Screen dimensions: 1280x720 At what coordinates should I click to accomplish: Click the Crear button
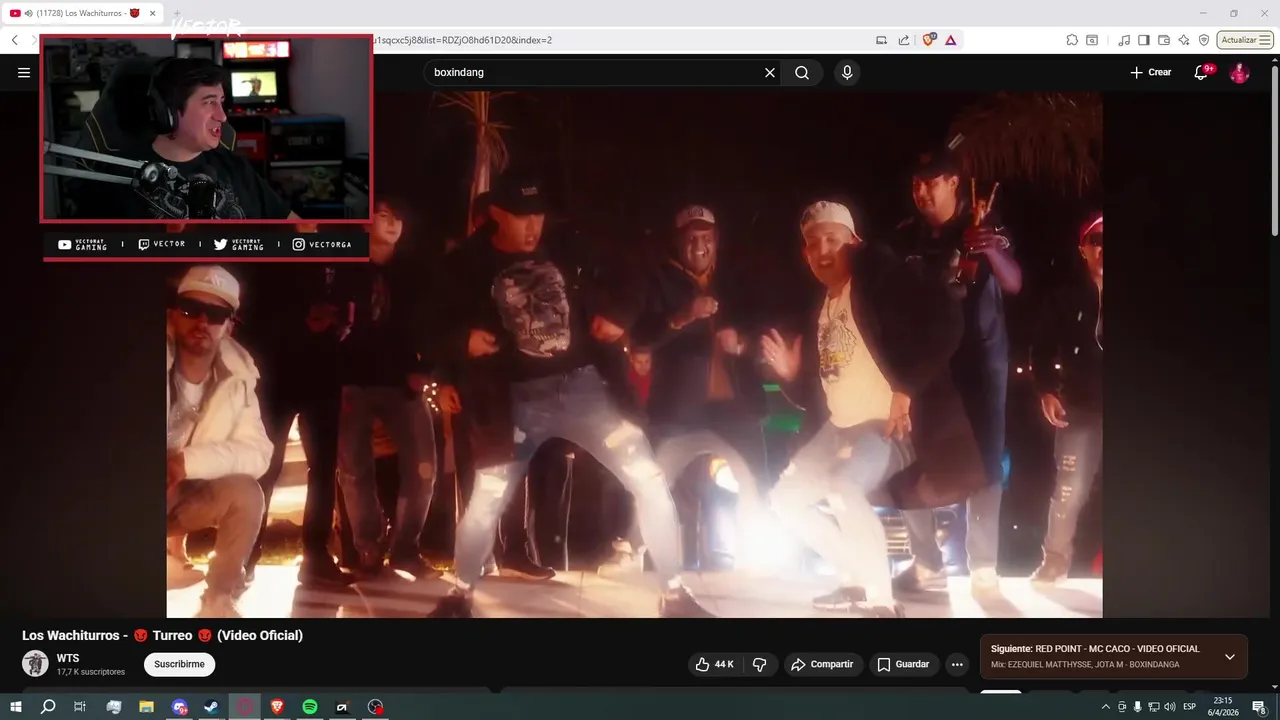pyautogui.click(x=1151, y=73)
